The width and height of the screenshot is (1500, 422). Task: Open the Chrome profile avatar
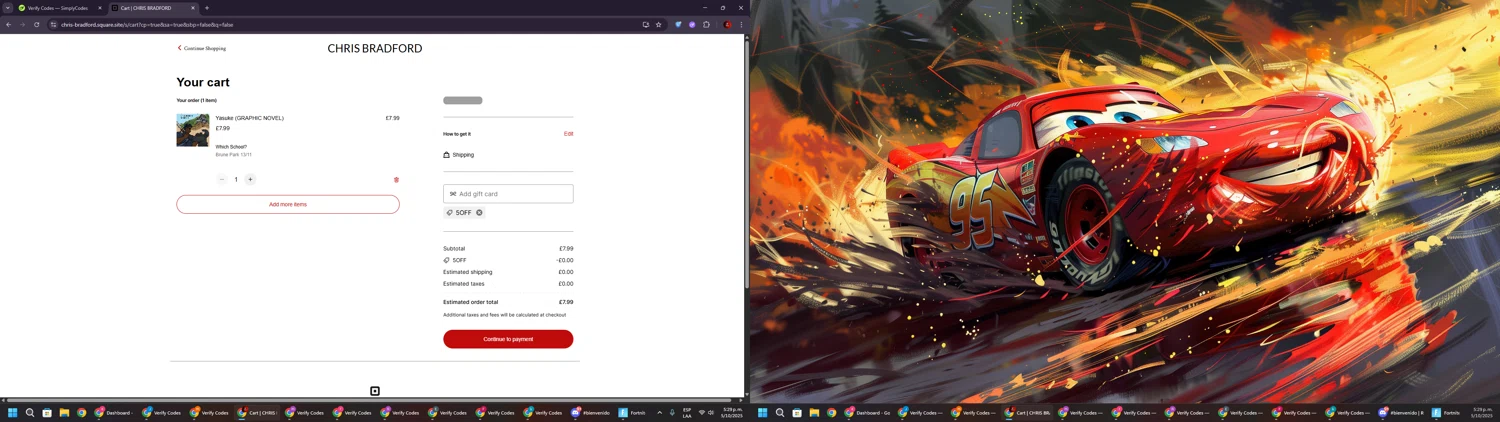pos(728,24)
